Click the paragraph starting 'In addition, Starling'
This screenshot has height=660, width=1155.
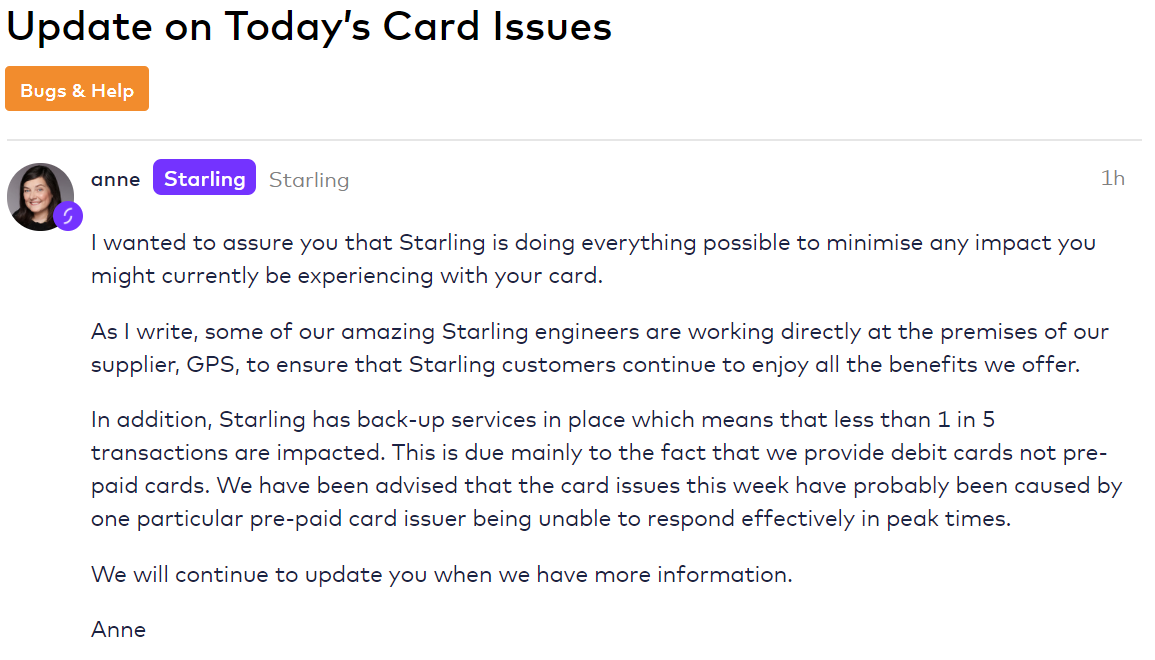[x=605, y=468]
